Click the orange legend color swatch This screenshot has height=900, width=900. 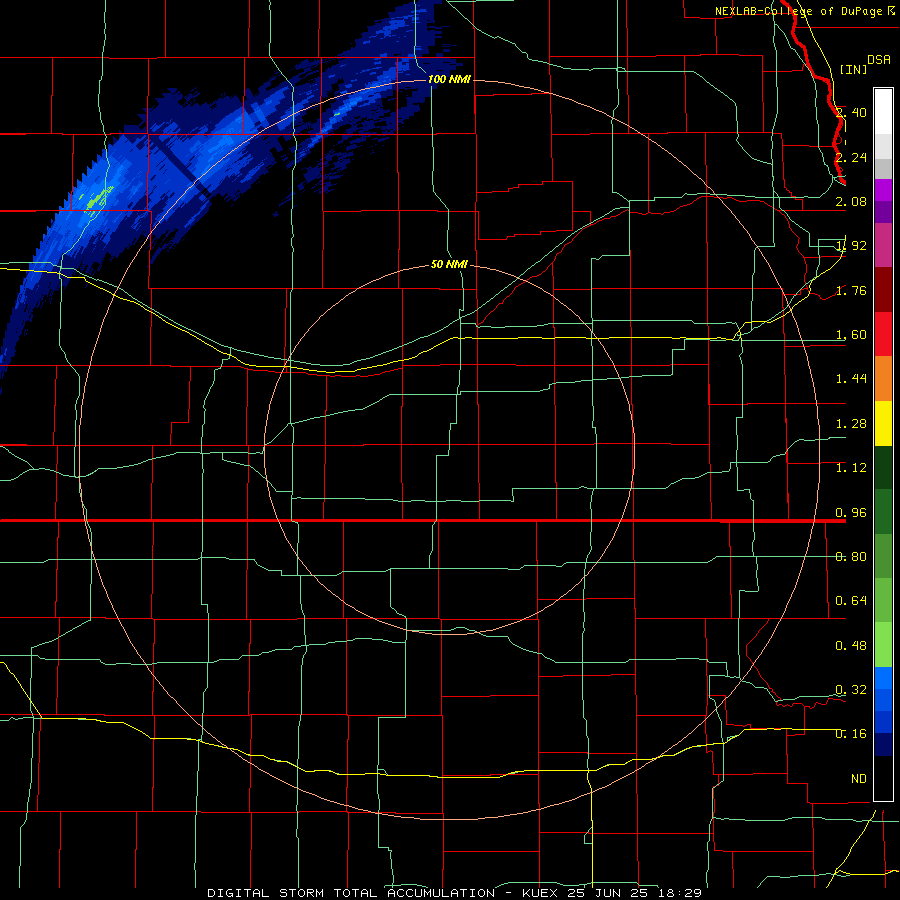click(883, 379)
